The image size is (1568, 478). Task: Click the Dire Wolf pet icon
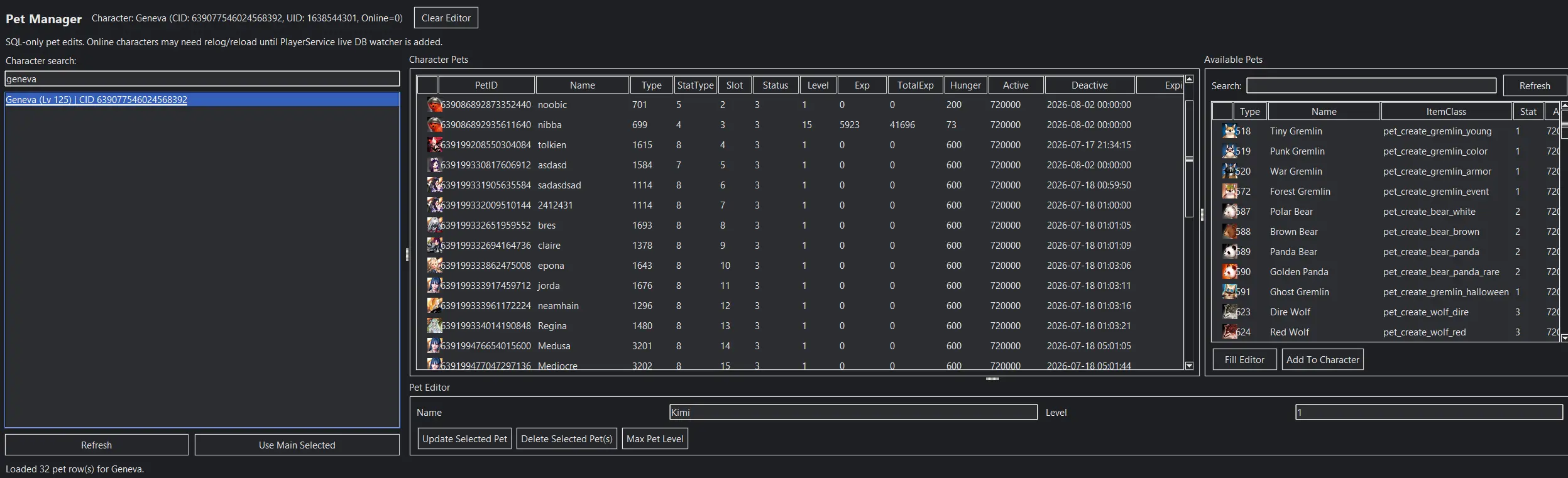(x=1229, y=312)
